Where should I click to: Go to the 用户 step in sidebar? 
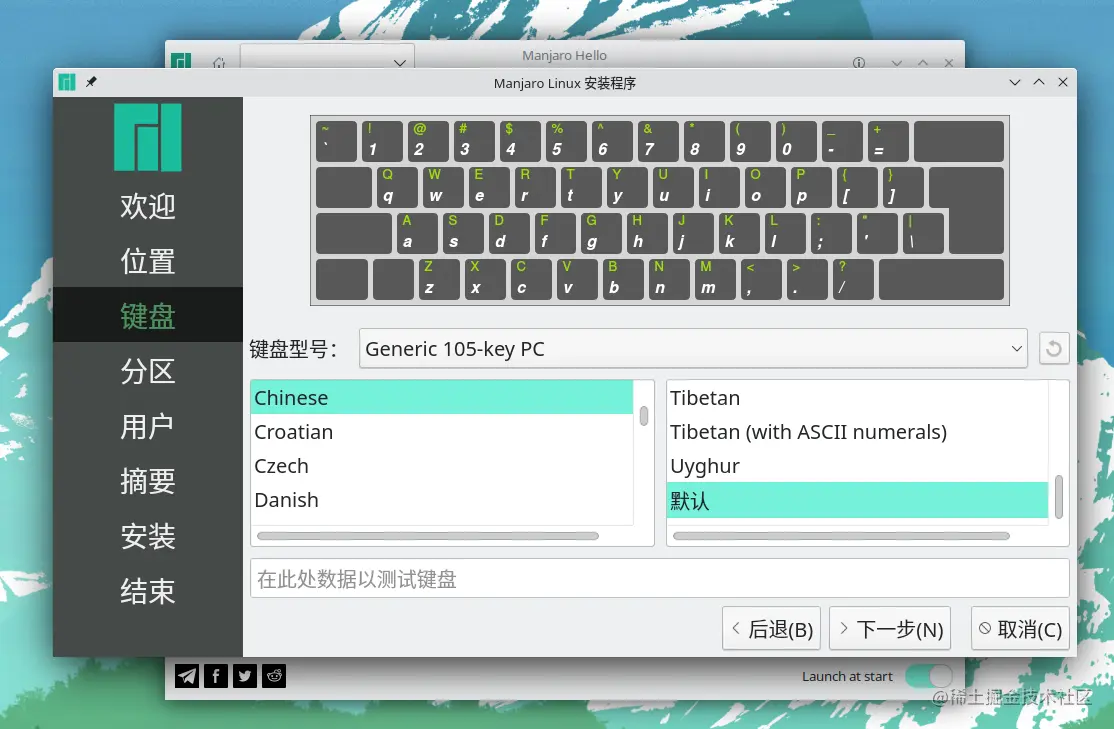coord(148,426)
